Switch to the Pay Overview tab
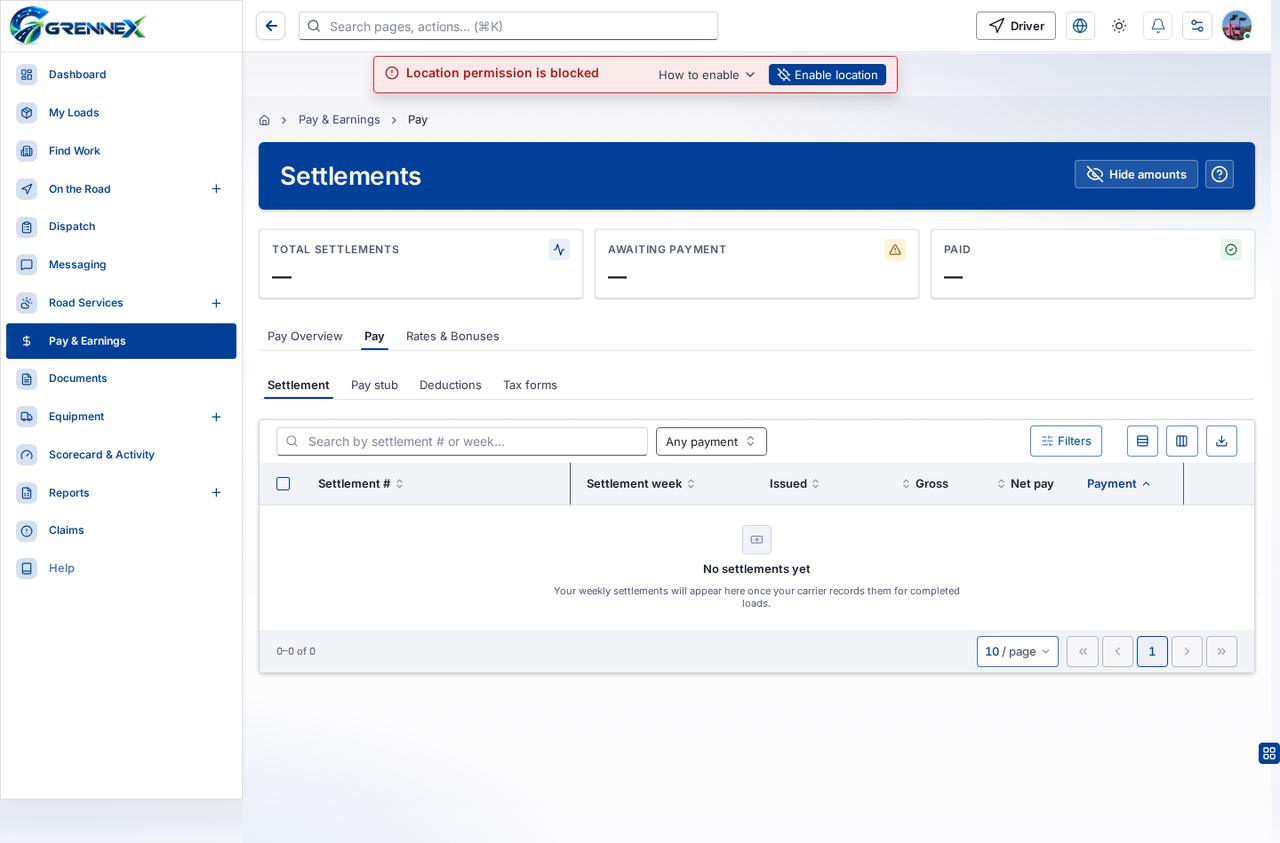The width and height of the screenshot is (1280, 843). coord(305,336)
